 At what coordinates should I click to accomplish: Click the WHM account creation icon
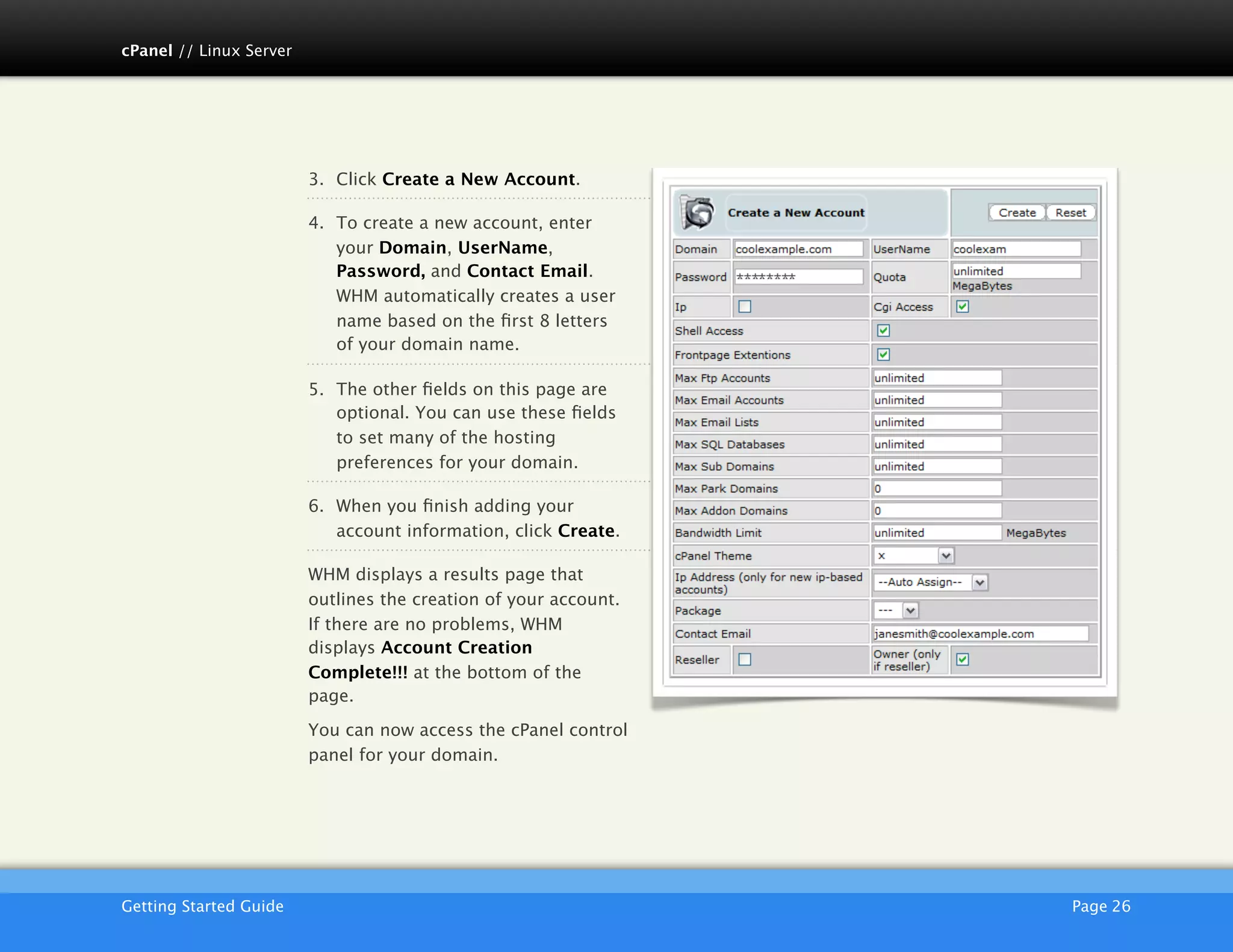698,213
